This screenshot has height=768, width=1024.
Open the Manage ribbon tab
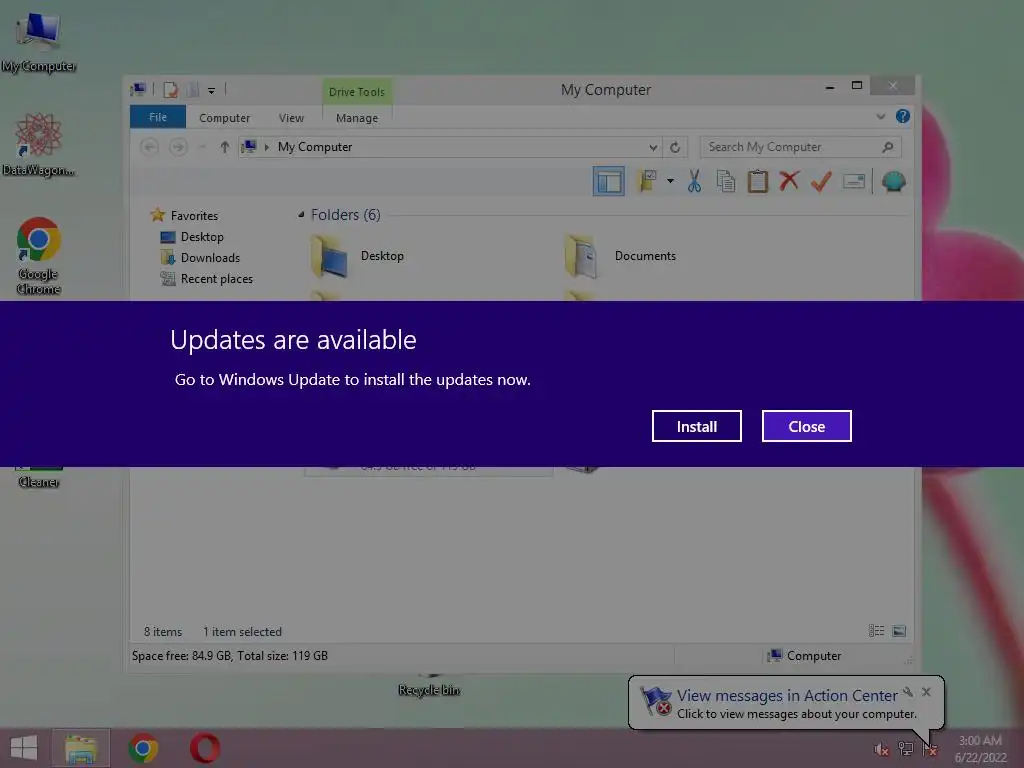[x=357, y=118]
